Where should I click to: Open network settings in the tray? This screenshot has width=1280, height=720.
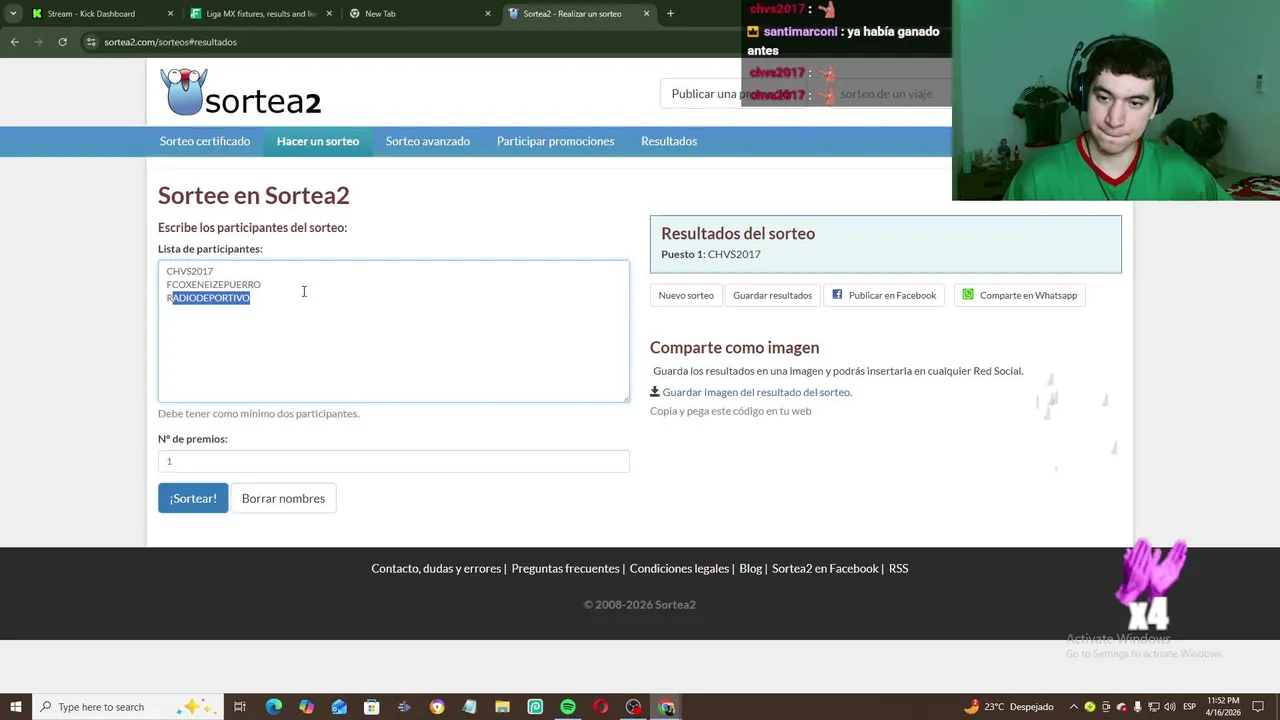coord(1152,707)
